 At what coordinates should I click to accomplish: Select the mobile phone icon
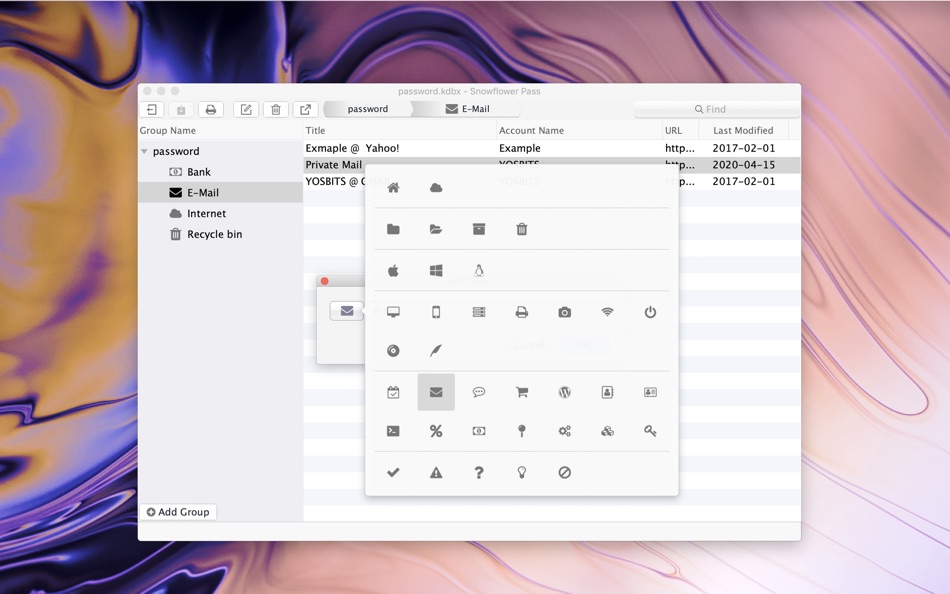coord(436,312)
